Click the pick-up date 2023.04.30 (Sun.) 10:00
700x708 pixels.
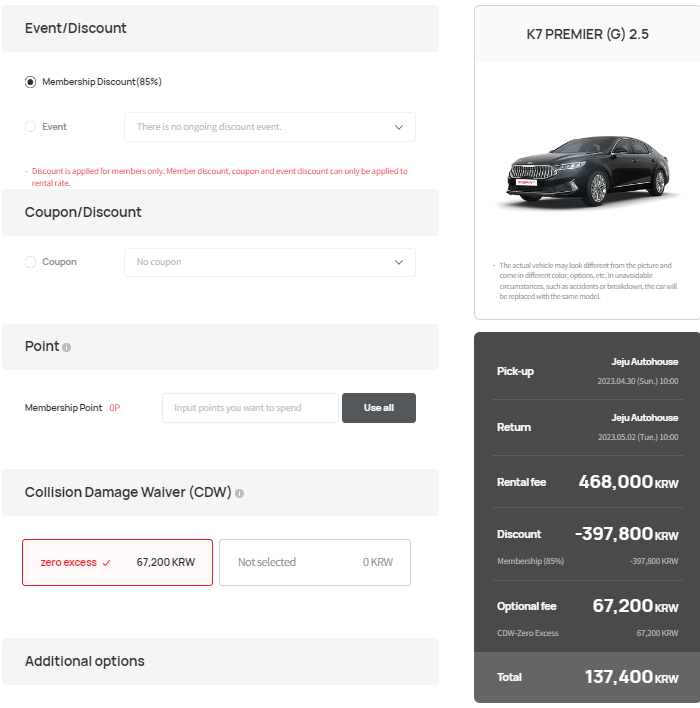pyautogui.click(x=638, y=381)
